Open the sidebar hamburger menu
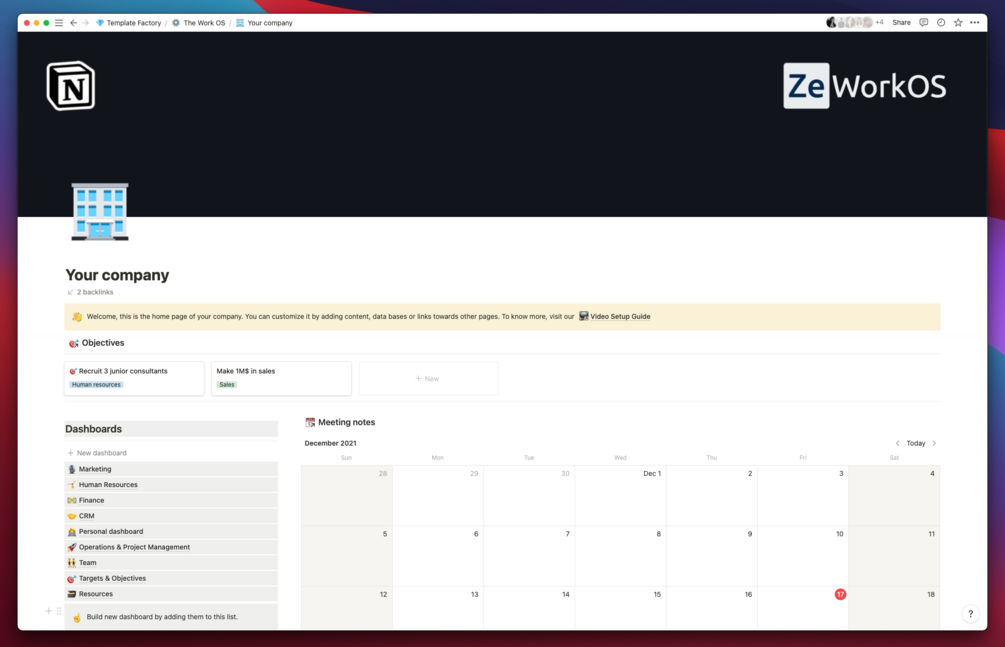1005x647 pixels. click(x=59, y=22)
